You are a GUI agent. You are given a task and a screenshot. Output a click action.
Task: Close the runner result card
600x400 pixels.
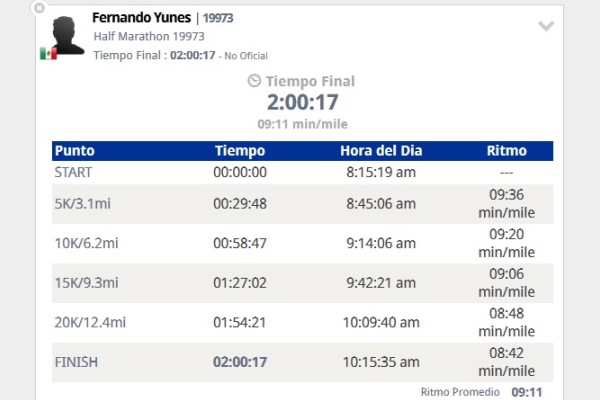click(39, 8)
